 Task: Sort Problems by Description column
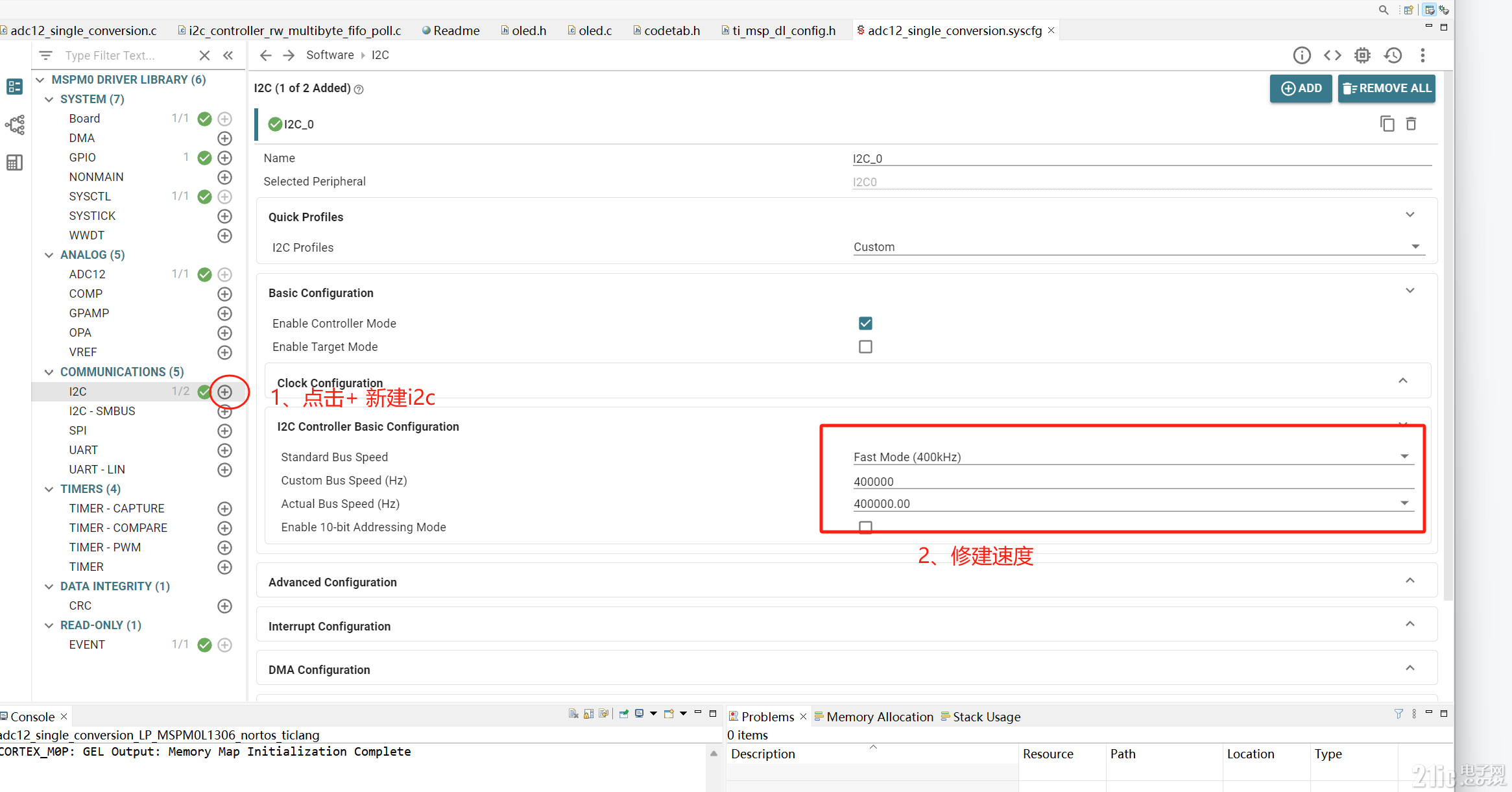[x=872, y=754]
